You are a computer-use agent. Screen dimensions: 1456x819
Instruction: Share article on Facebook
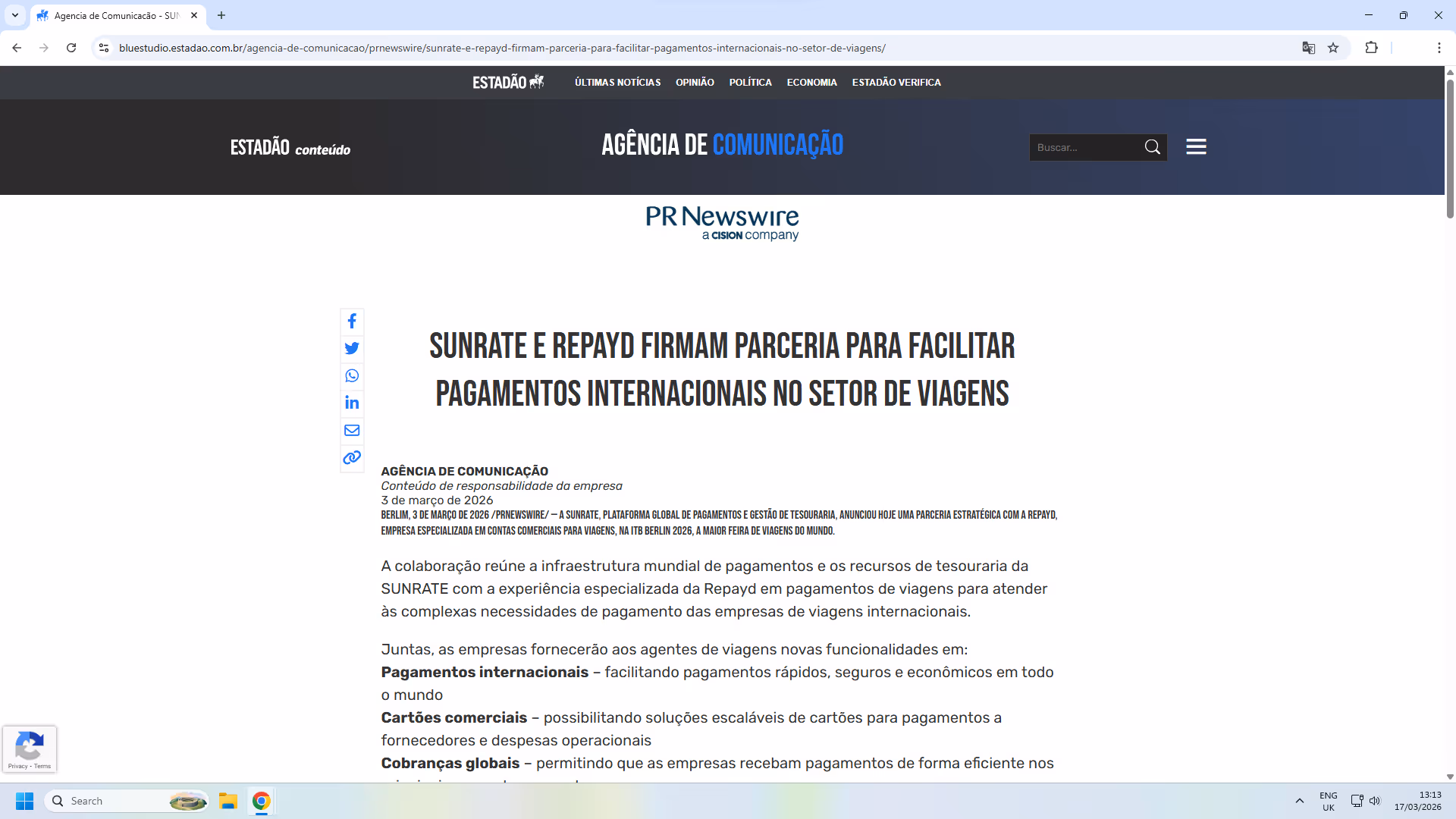click(352, 322)
